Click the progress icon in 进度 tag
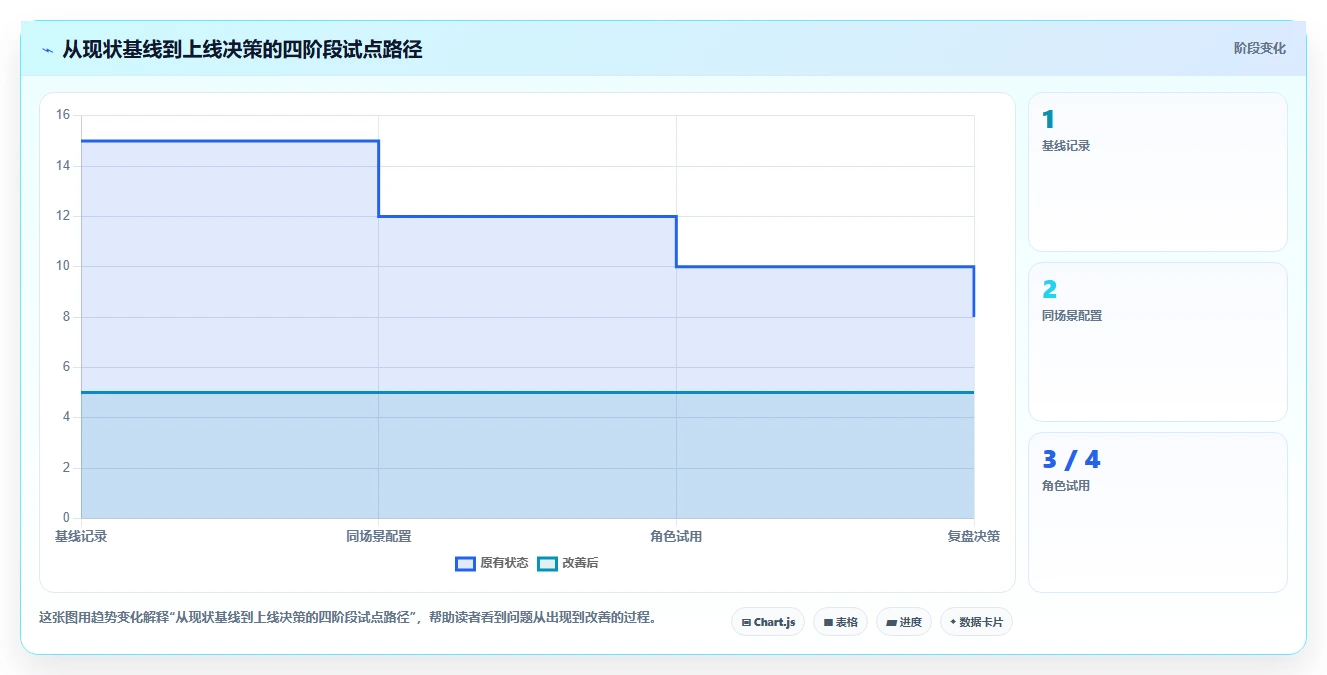This screenshot has height=675, width=1327. 891,622
